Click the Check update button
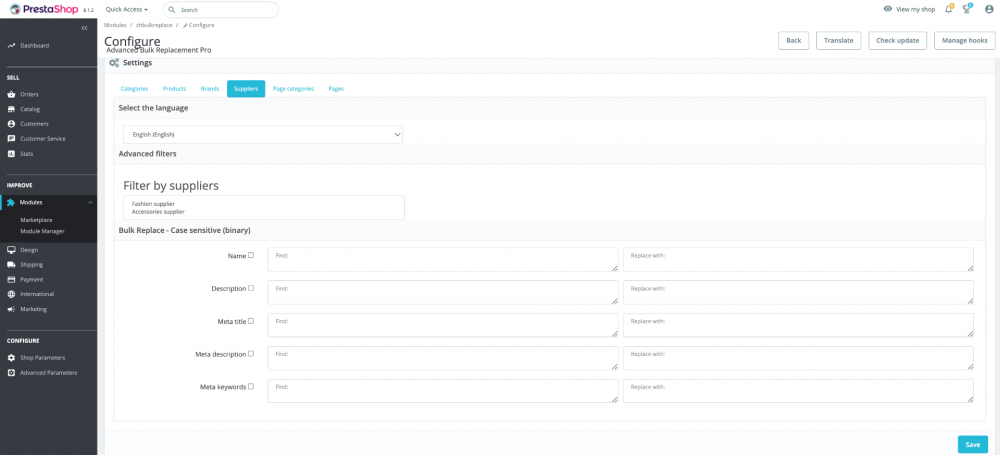This screenshot has height=455, width=1000. coord(897,40)
